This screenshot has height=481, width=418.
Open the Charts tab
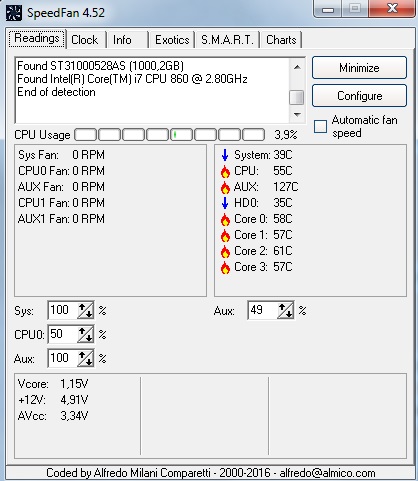[x=281, y=40]
